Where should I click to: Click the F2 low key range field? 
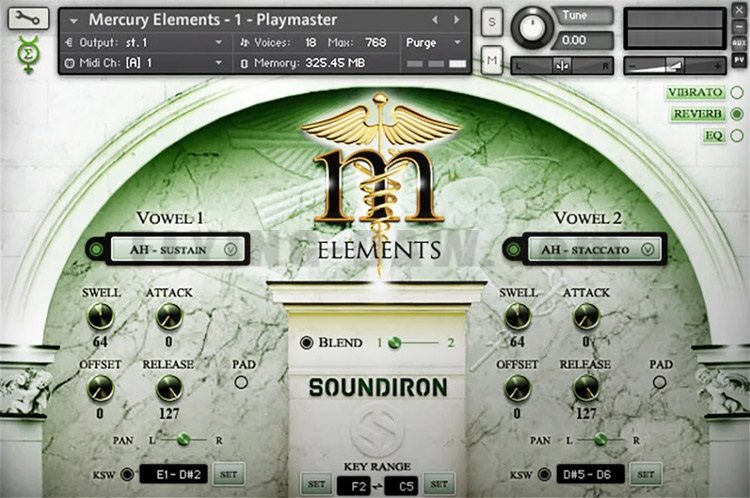point(354,486)
